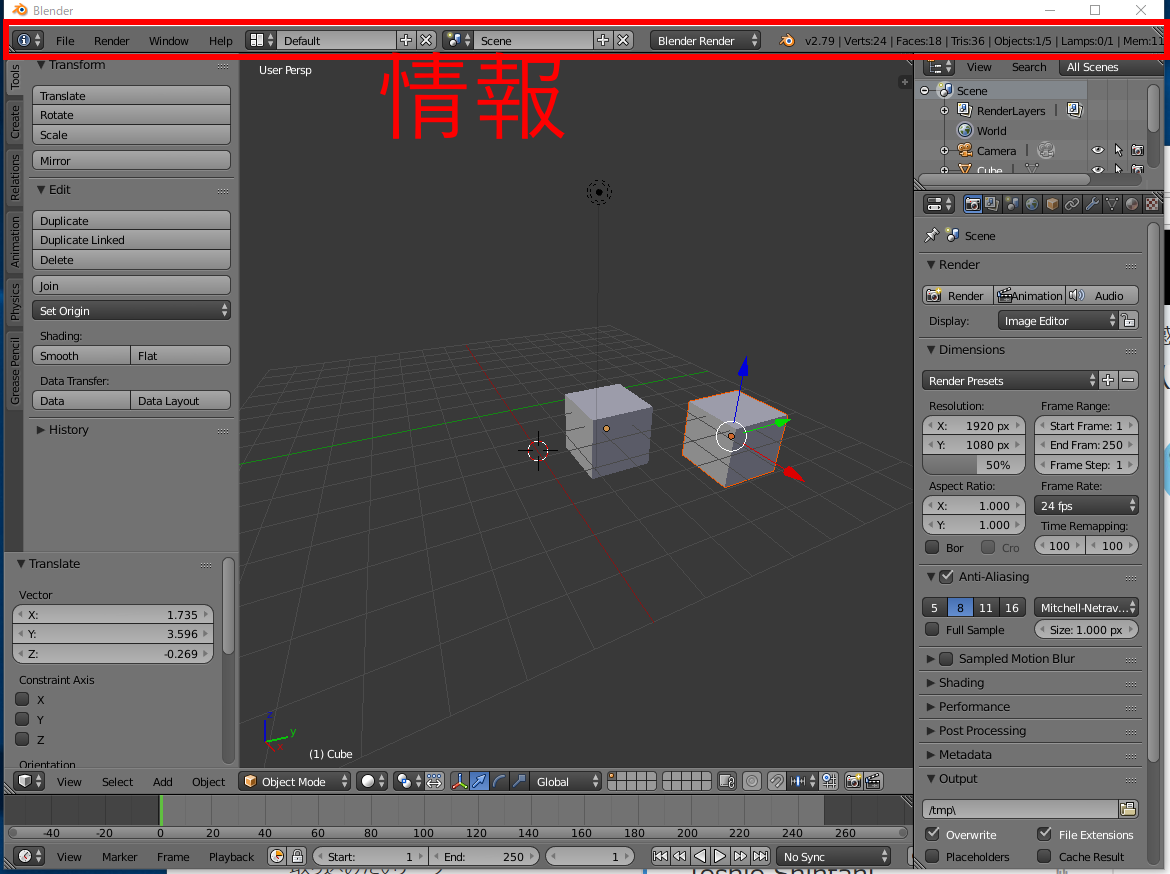
Task: Toggle the snap magnet icon
Action: (777, 781)
